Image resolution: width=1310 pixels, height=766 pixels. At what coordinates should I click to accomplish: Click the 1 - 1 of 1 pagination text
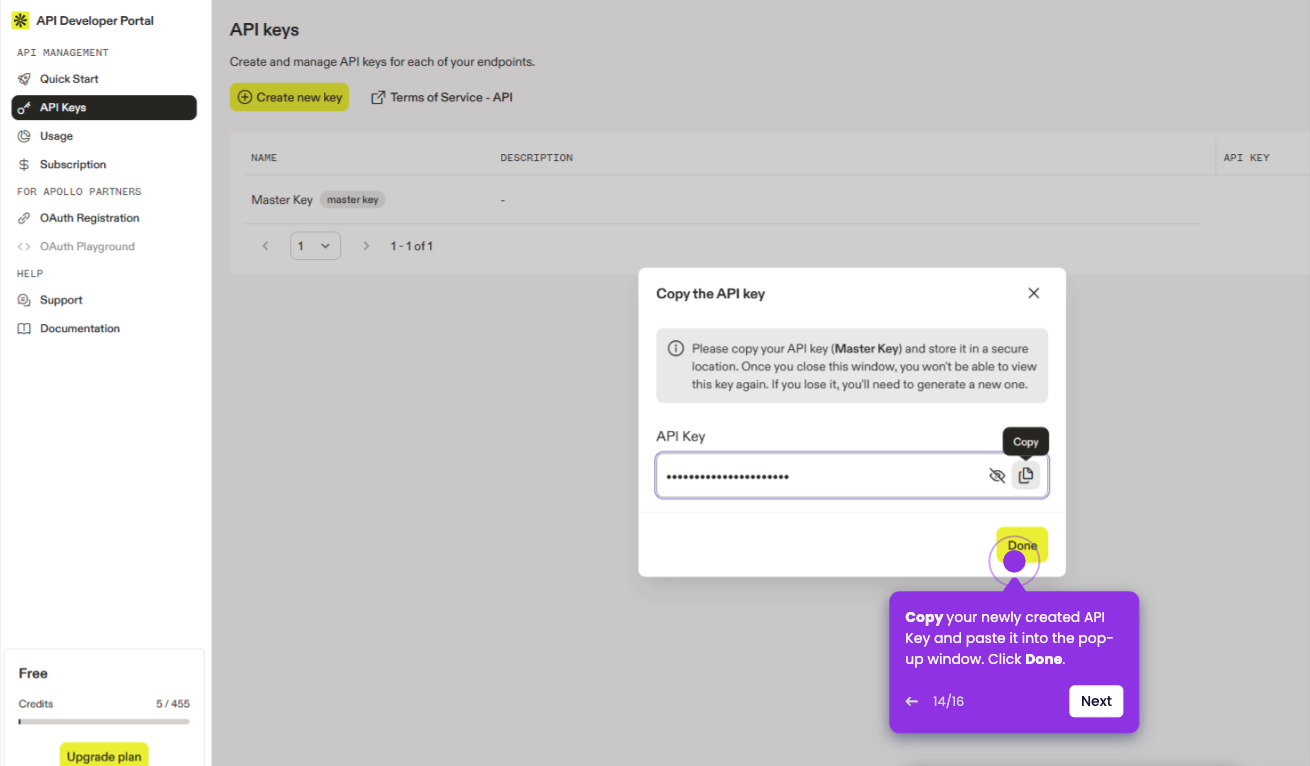pos(412,246)
